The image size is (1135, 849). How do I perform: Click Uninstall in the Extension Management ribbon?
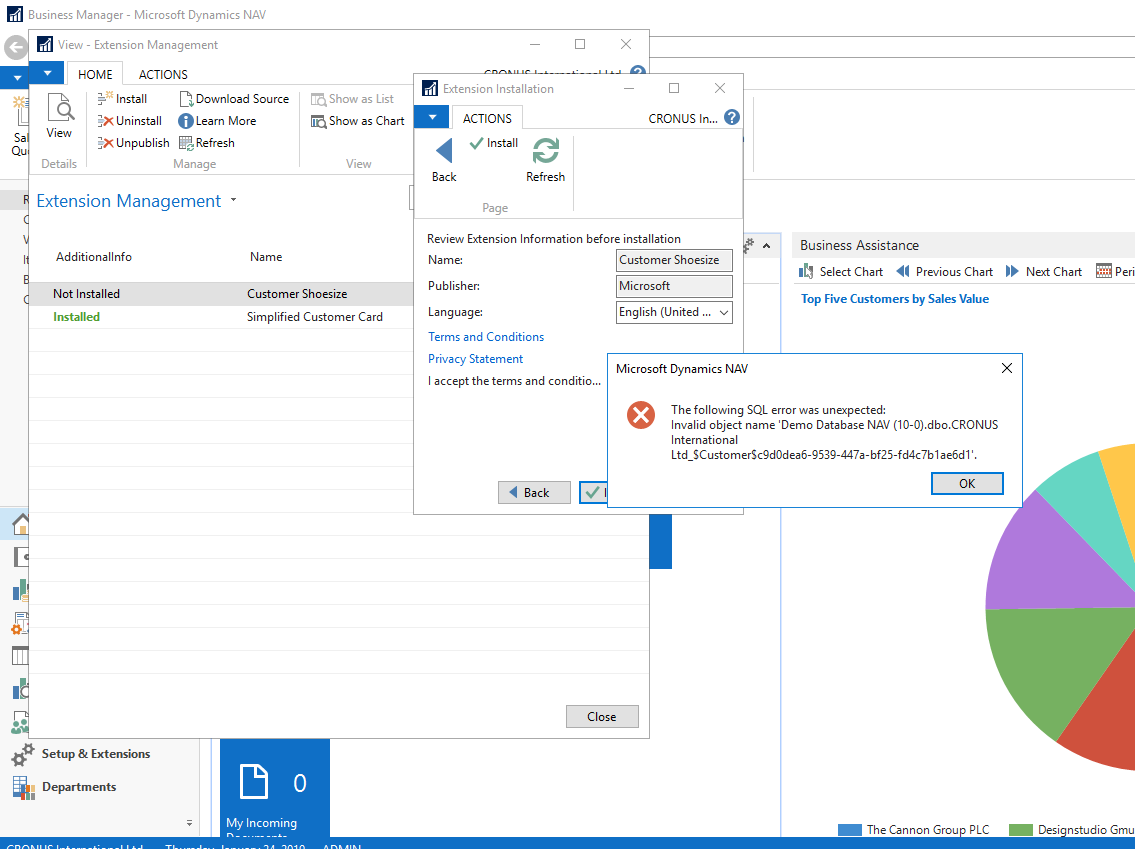click(x=130, y=121)
